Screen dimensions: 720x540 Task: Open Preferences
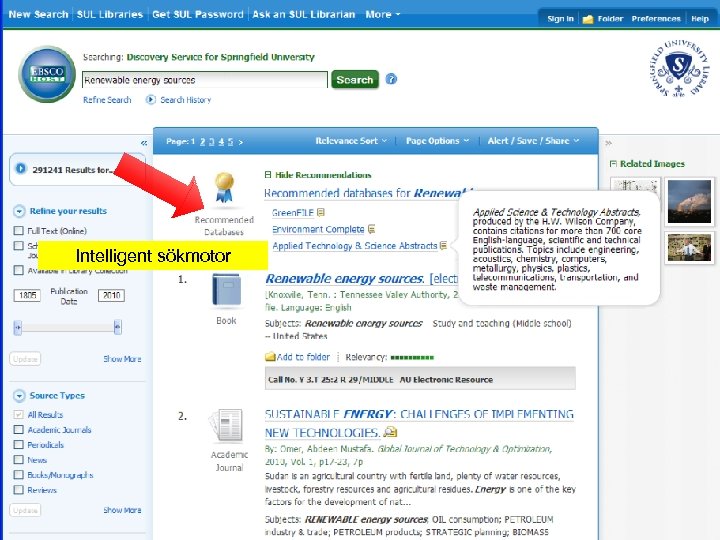[x=656, y=19]
